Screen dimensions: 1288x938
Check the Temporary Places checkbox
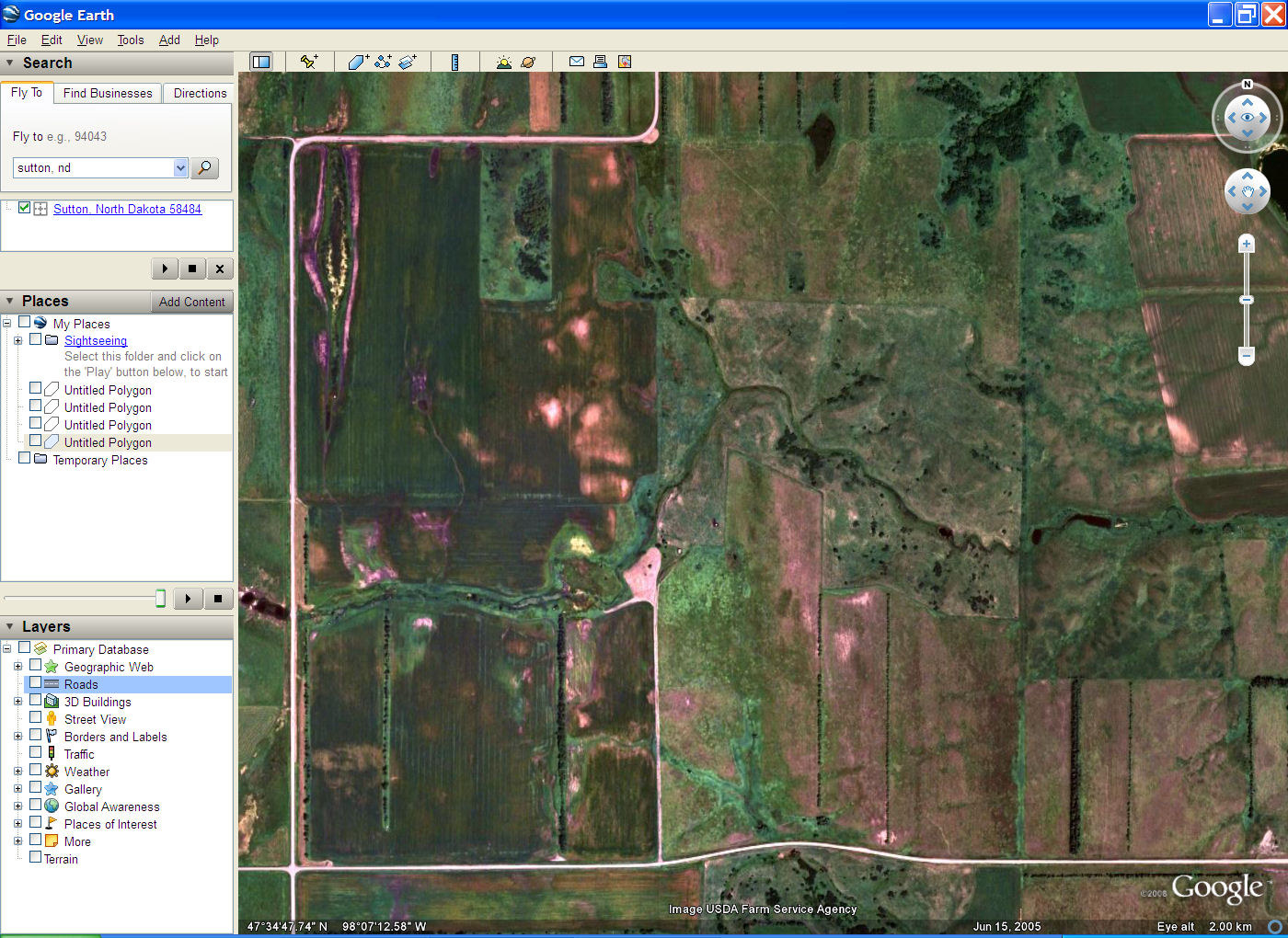24,458
